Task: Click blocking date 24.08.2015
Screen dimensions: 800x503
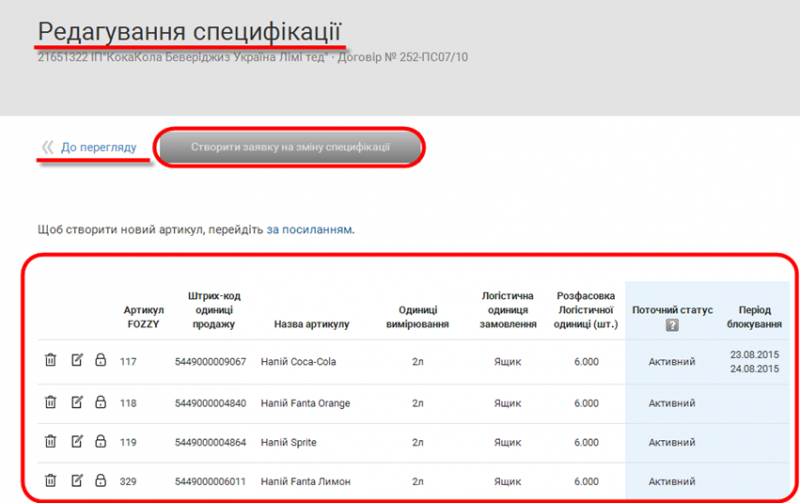Action: tap(754, 369)
